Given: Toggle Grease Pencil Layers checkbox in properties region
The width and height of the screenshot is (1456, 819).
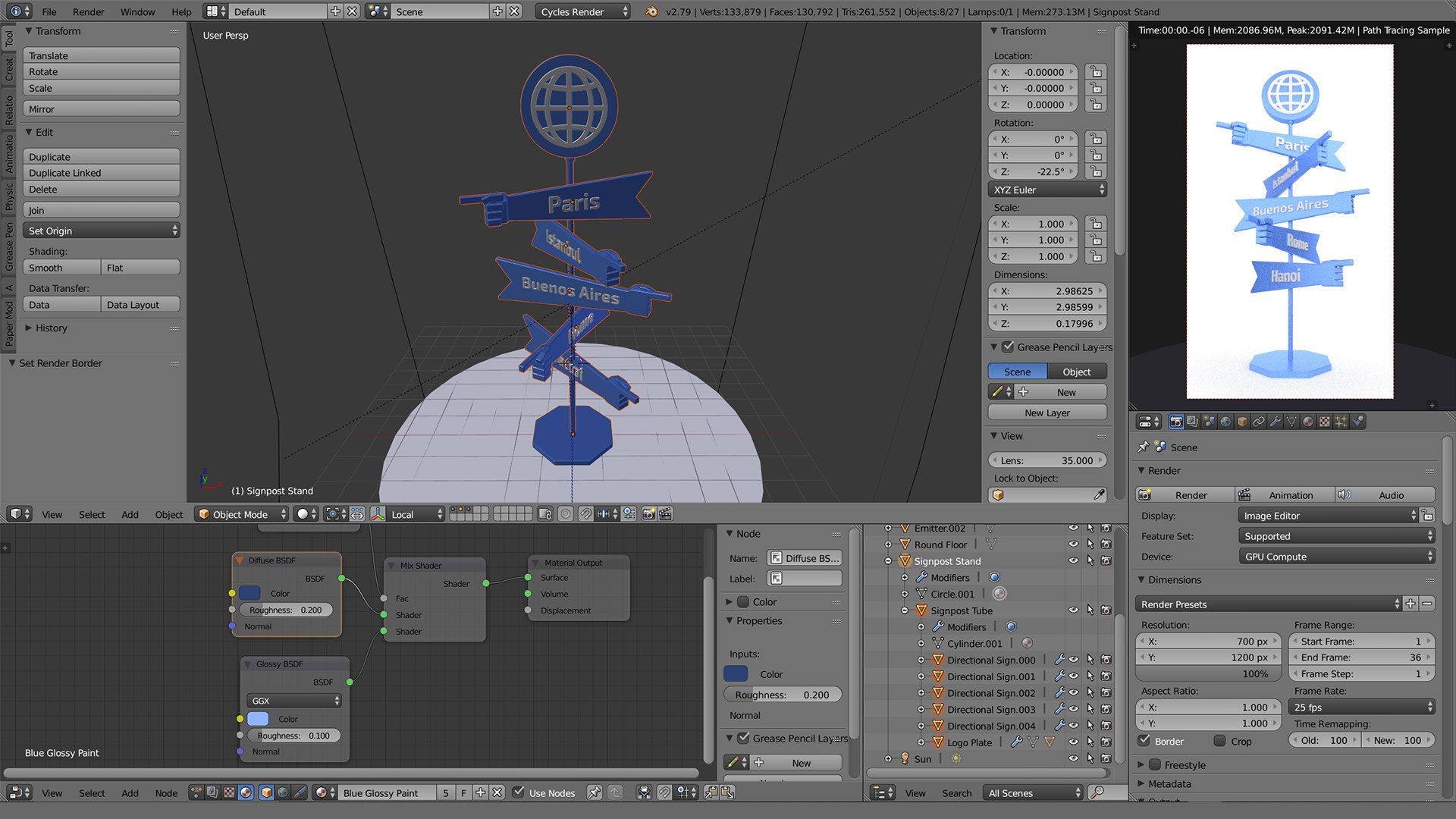Looking at the screenshot, I should (1008, 347).
